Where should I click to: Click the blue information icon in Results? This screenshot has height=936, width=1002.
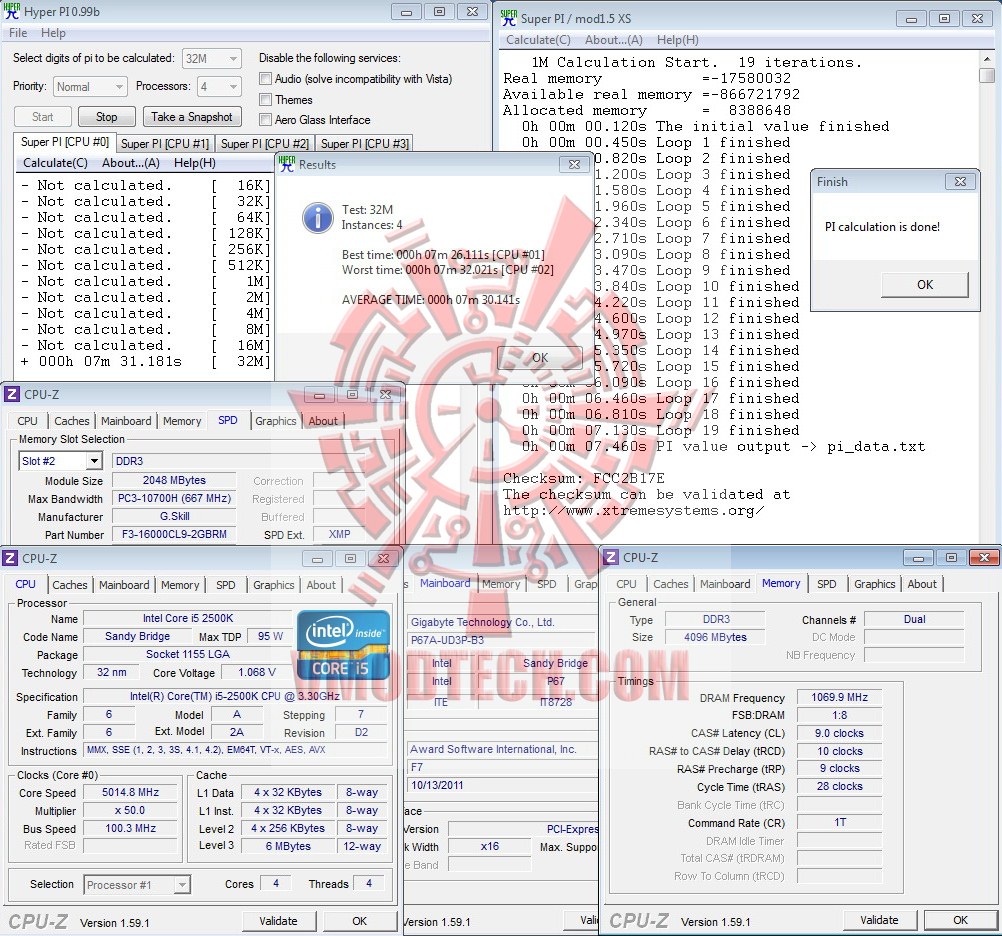coord(318,218)
